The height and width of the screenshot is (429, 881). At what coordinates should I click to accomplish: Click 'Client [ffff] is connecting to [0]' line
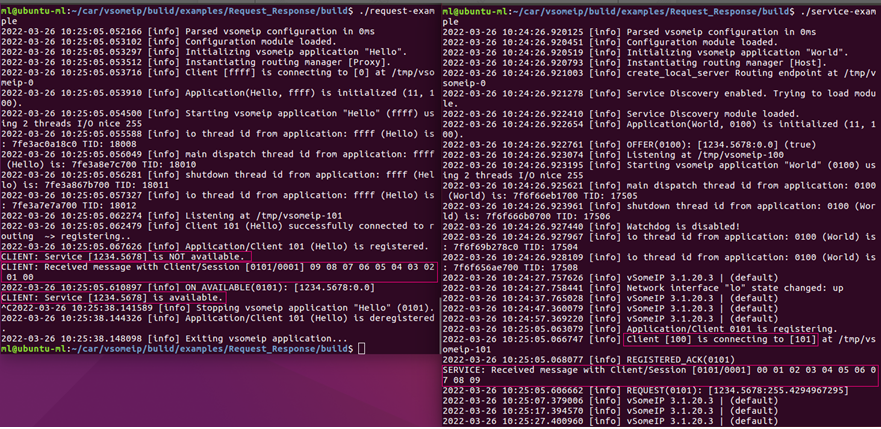[x=218, y=77]
